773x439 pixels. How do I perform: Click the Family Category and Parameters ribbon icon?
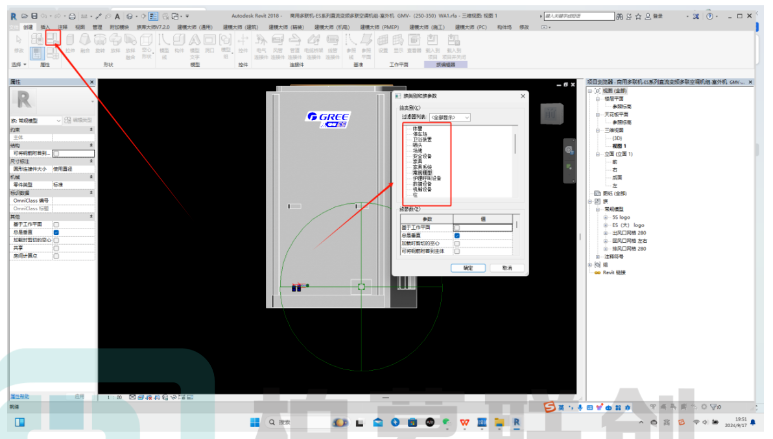(x=52, y=37)
